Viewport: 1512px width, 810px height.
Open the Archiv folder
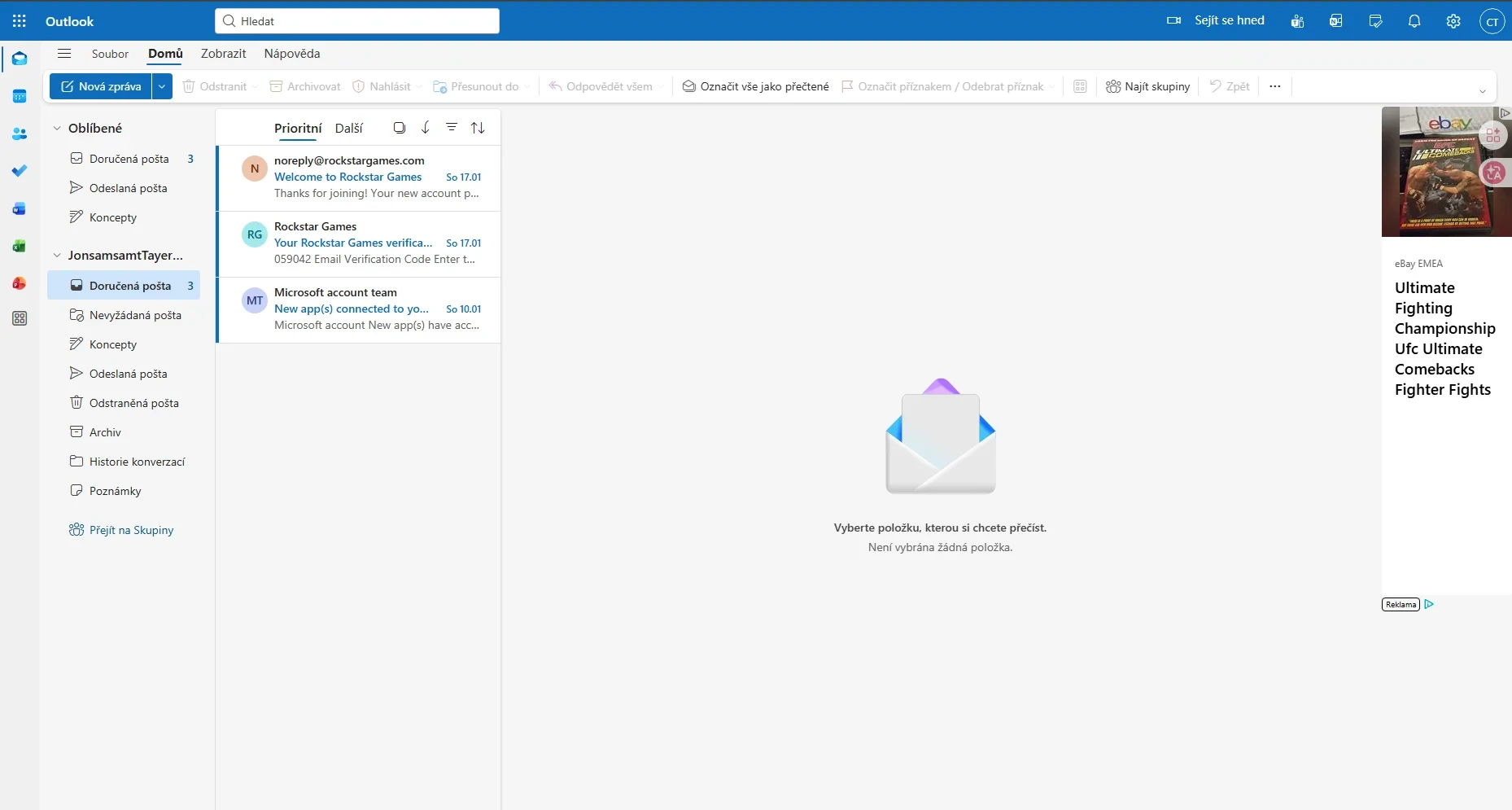point(124,432)
